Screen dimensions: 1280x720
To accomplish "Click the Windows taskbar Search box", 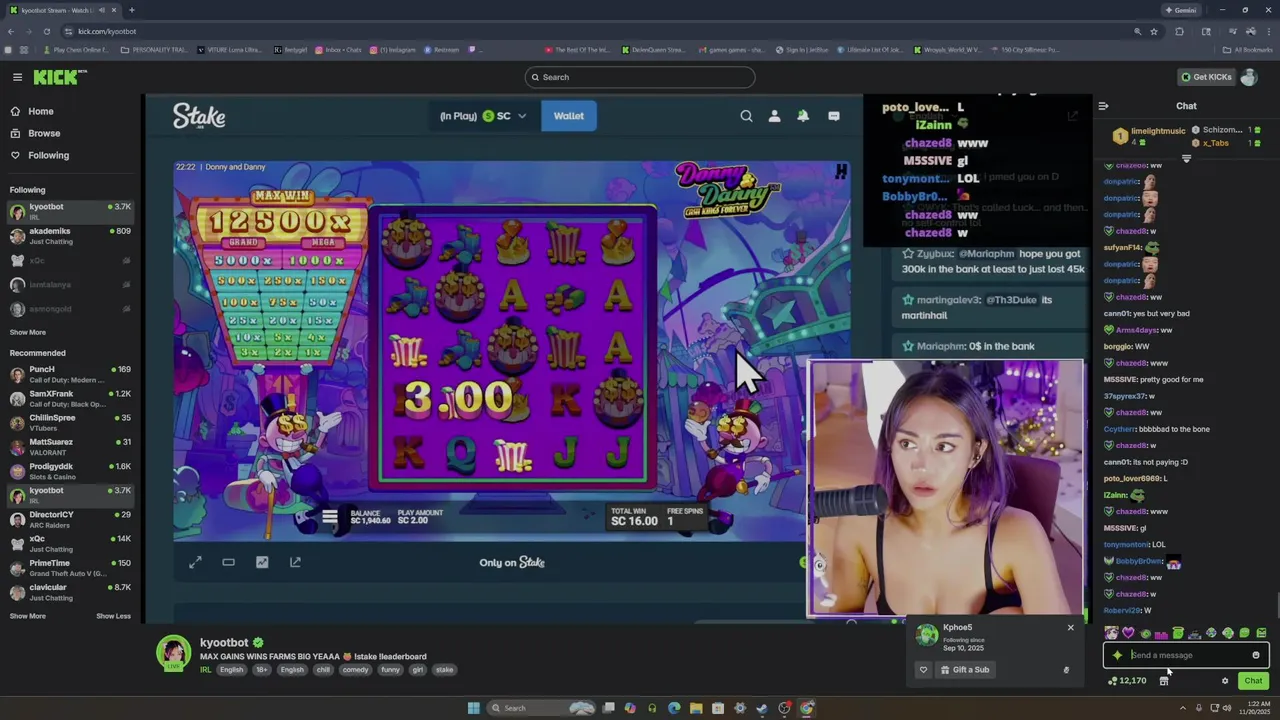I will tap(543, 708).
